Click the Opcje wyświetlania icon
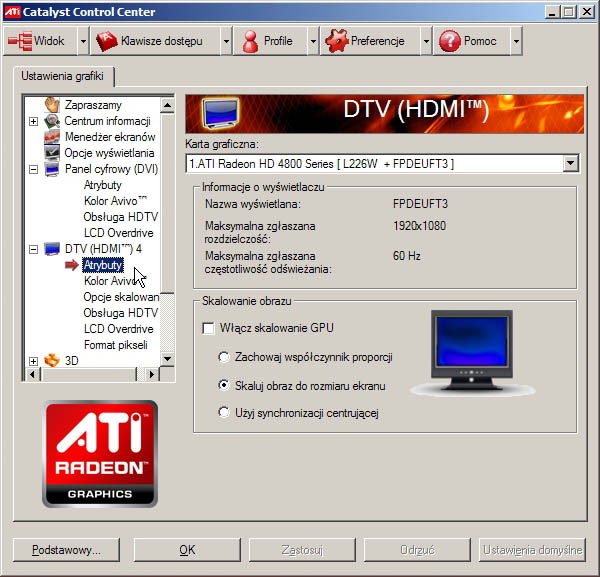The height and width of the screenshot is (577, 600). [x=52, y=153]
